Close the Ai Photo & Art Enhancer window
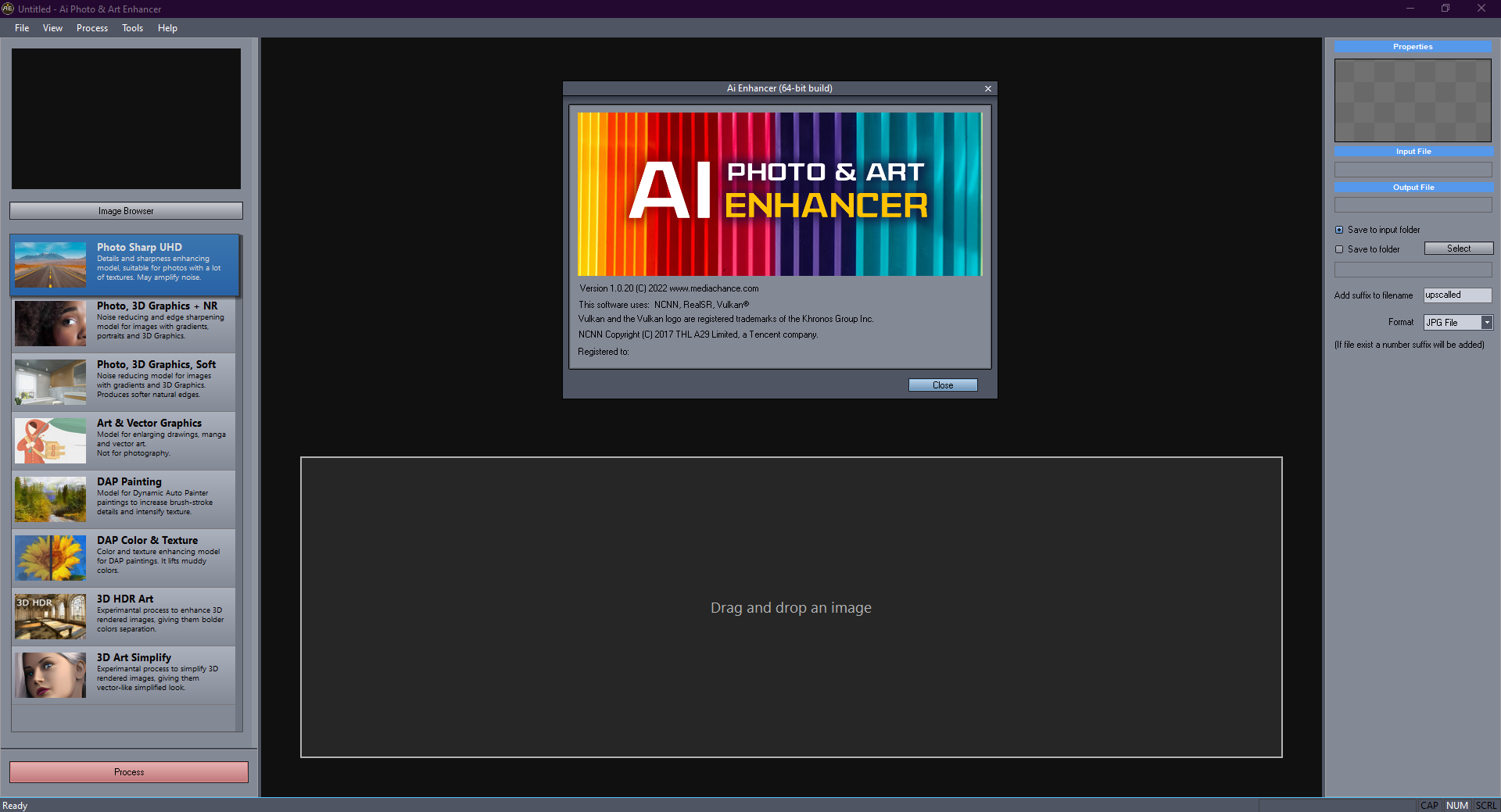The image size is (1501, 812). coord(1481,9)
